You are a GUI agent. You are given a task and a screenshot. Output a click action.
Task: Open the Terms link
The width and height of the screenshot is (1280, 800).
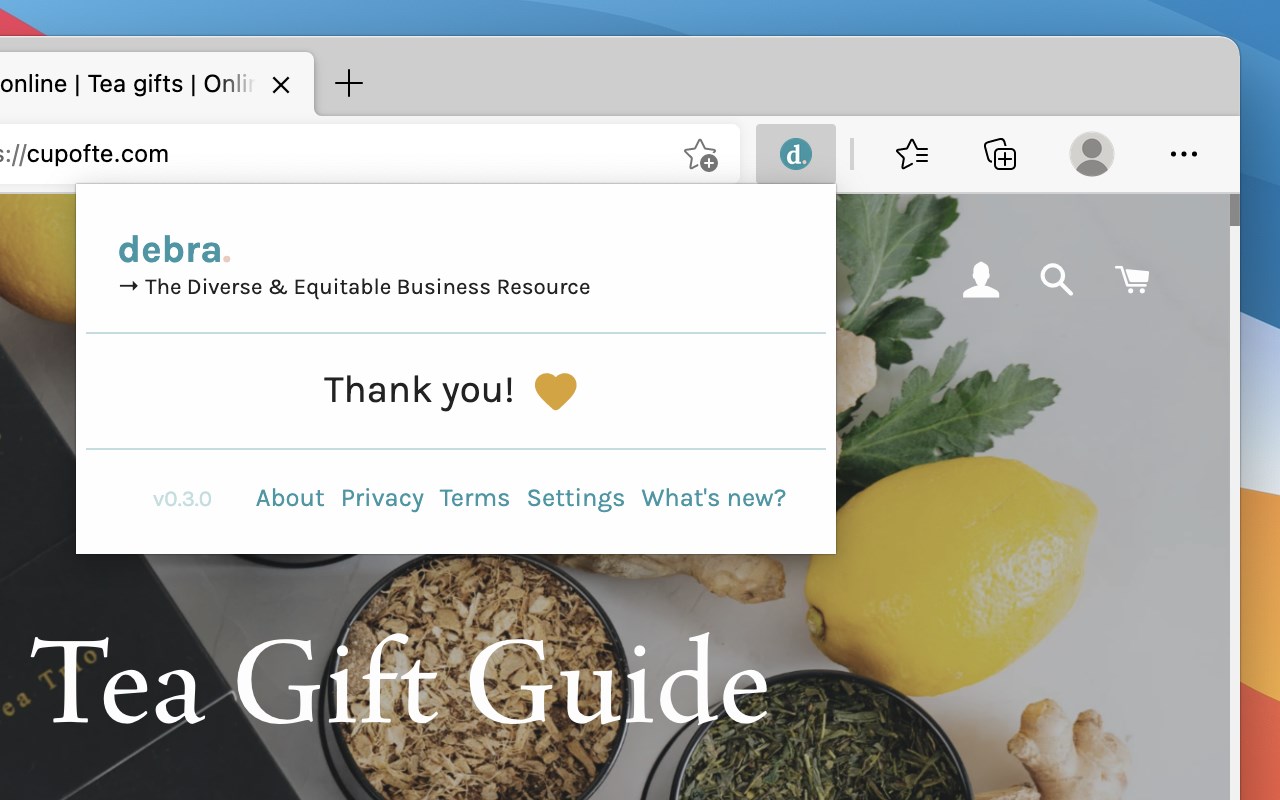[x=475, y=498]
